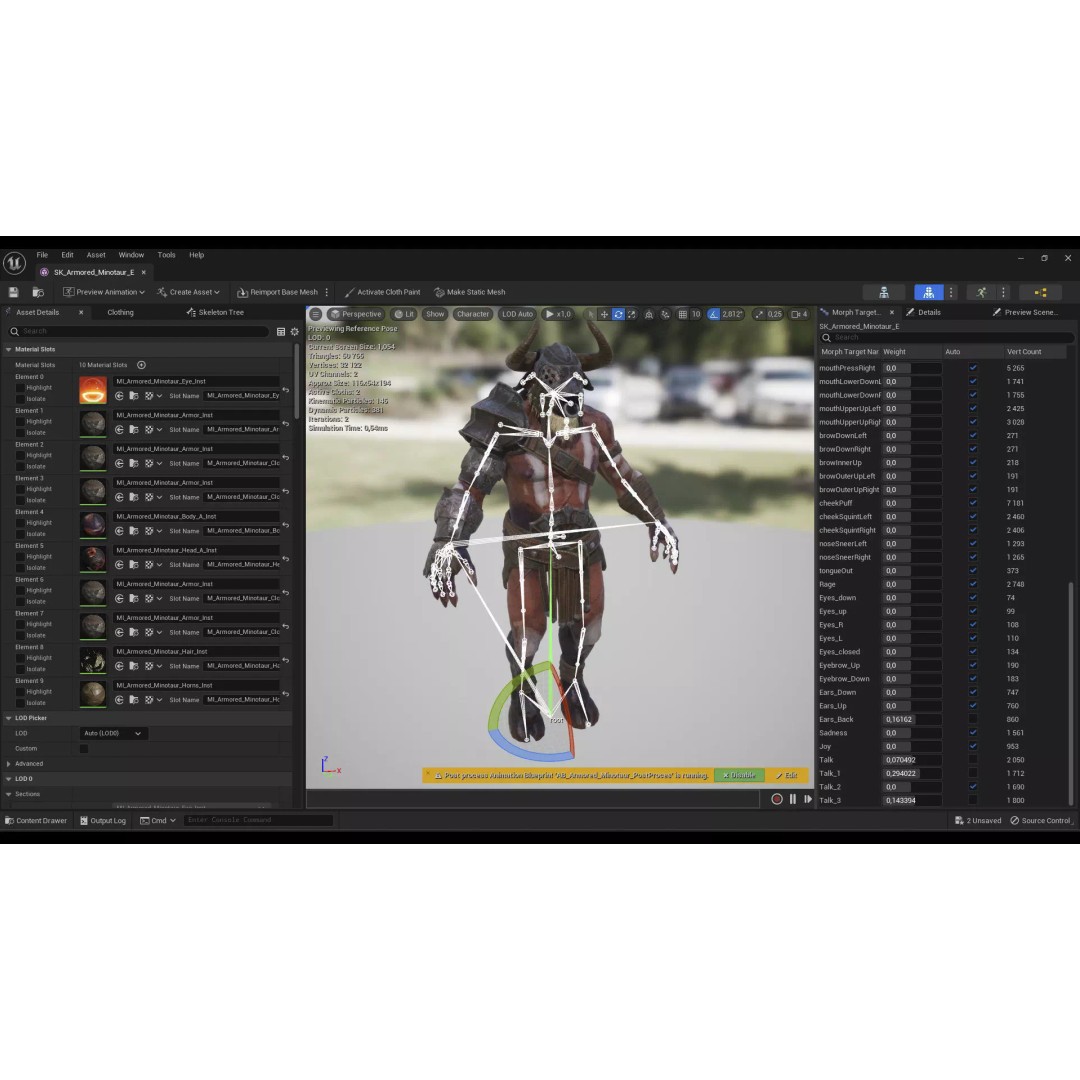Image resolution: width=1080 pixels, height=1080 pixels.
Task: Switch to the Preview Scene tab
Action: coord(1026,313)
